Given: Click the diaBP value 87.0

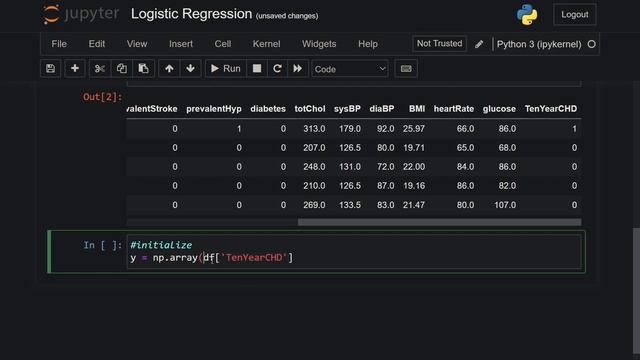Looking at the screenshot, I should coord(385,186).
